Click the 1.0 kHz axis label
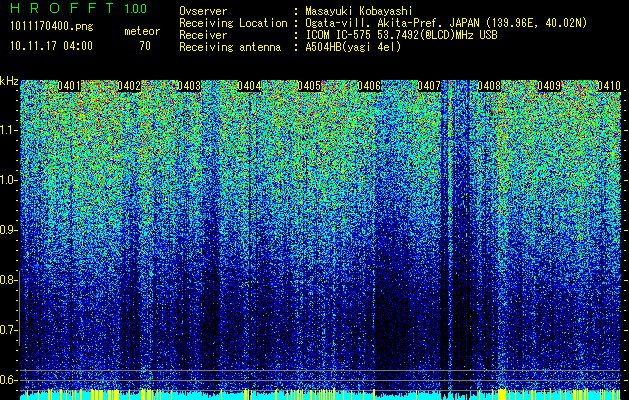 click(x=9, y=180)
